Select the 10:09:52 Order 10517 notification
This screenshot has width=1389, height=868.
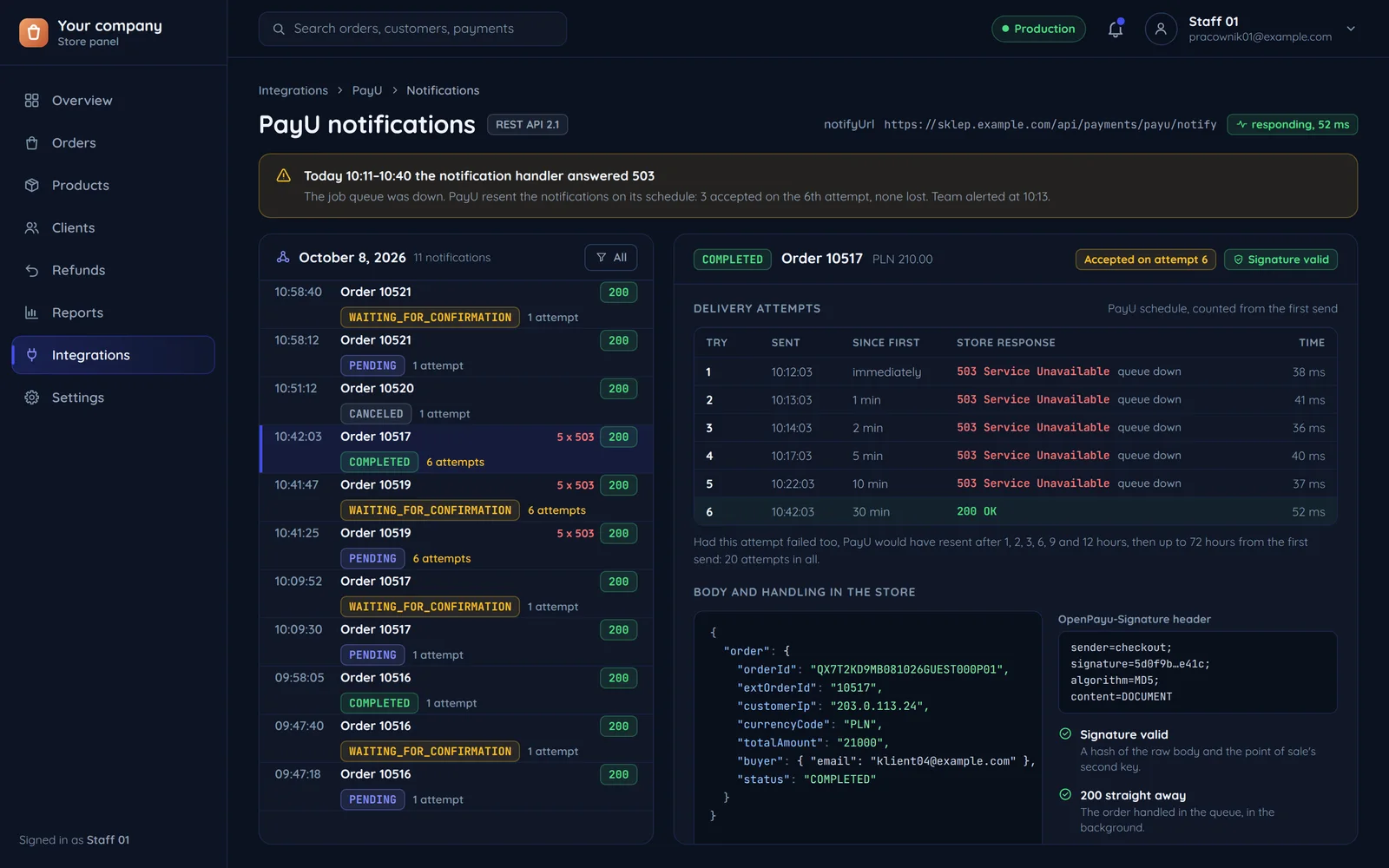(456, 594)
